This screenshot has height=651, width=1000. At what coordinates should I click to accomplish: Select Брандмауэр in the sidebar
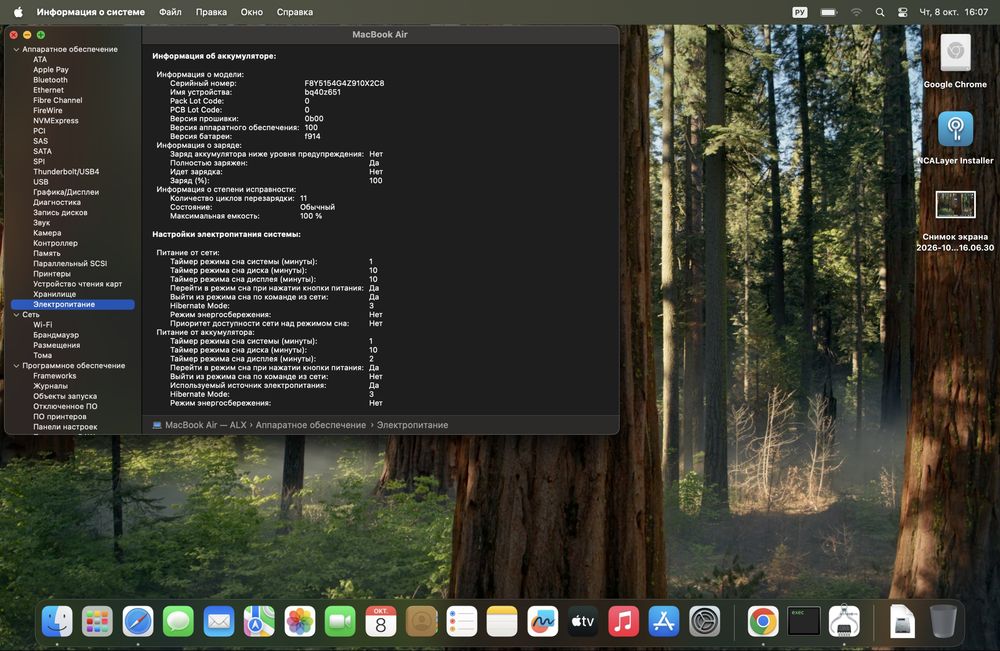(56, 335)
